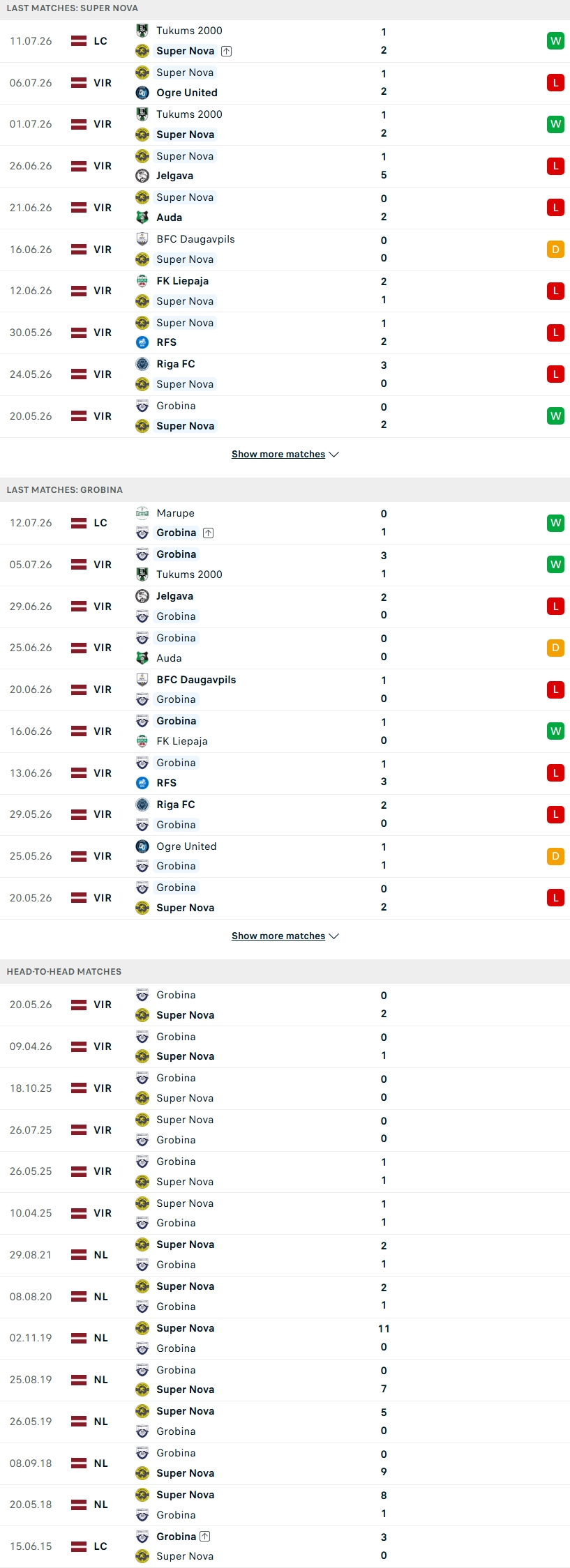Click the RFS logo in 30.05.26 match
This screenshot has height=1568, width=570.
click(142, 342)
